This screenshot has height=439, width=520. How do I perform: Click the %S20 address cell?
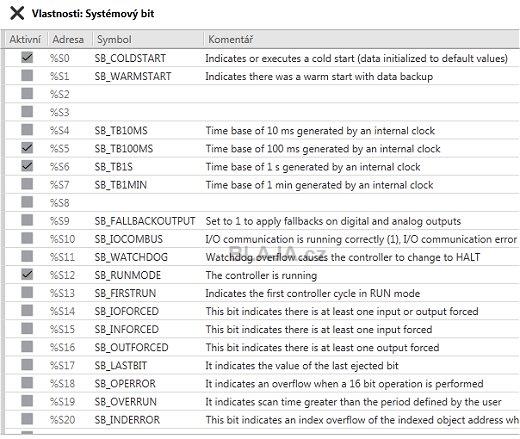pyautogui.click(x=62, y=420)
